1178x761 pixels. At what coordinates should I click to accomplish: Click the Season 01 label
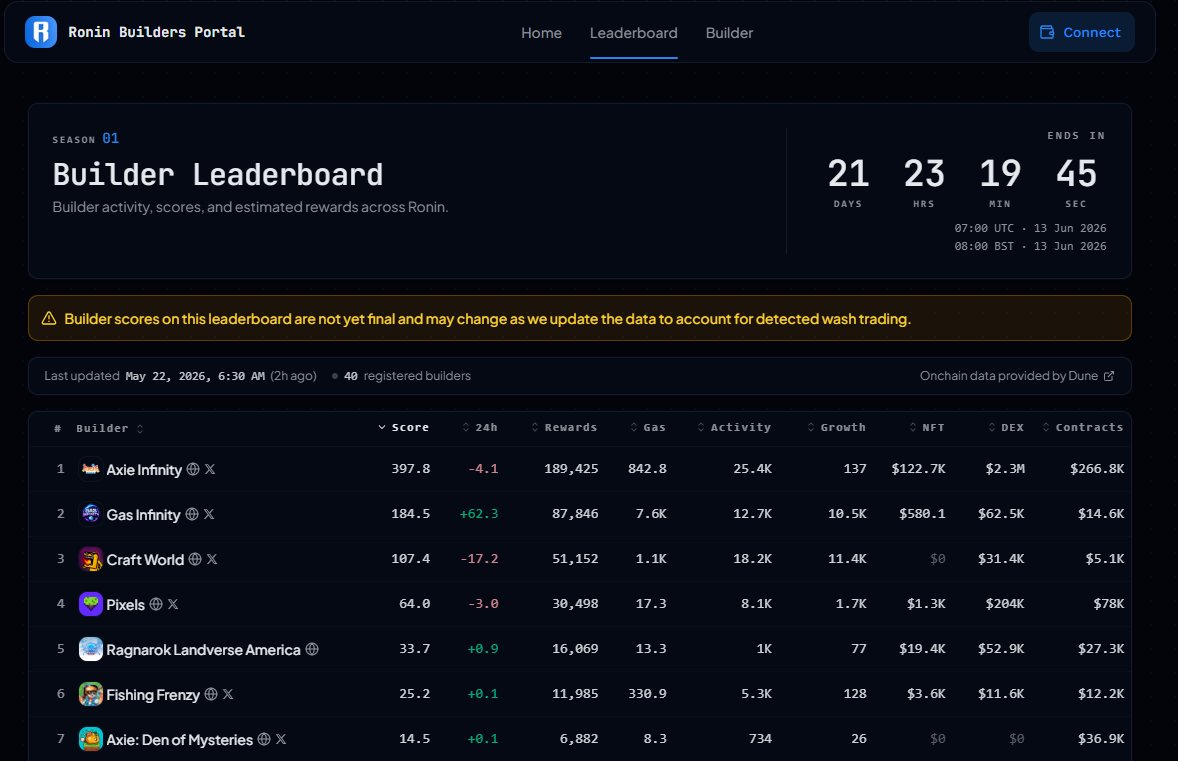pos(86,138)
